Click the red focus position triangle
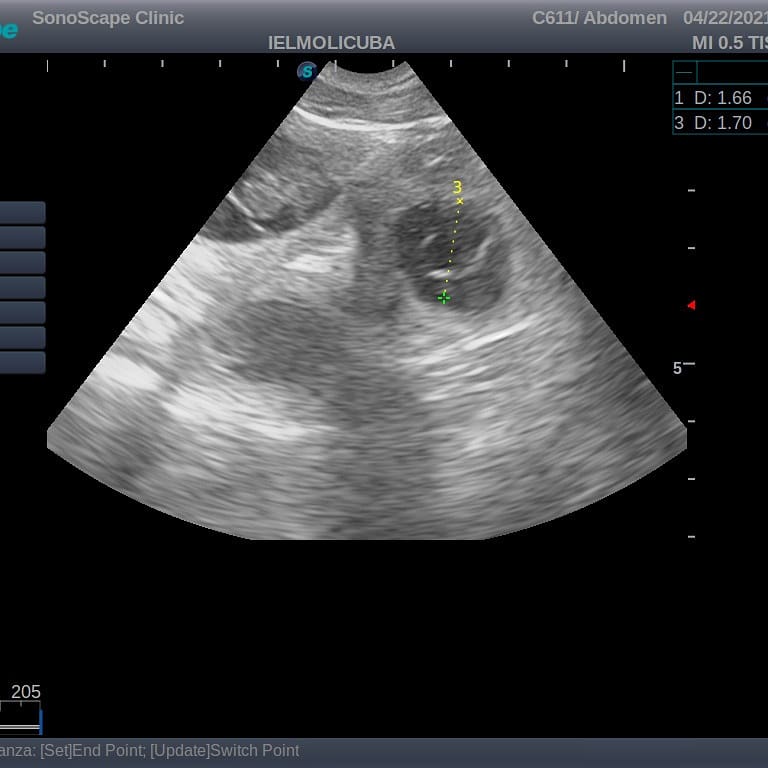 (690, 305)
